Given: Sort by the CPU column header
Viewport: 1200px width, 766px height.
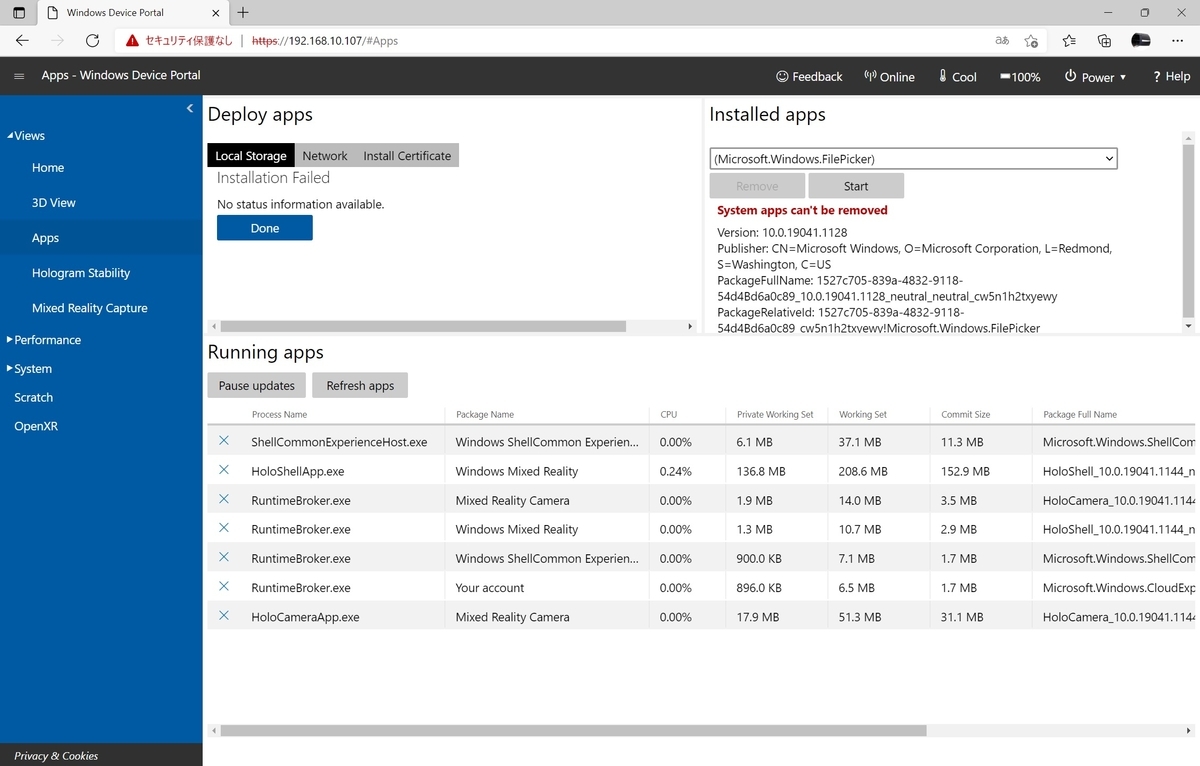Looking at the screenshot, I should click(x=669, y=414).
